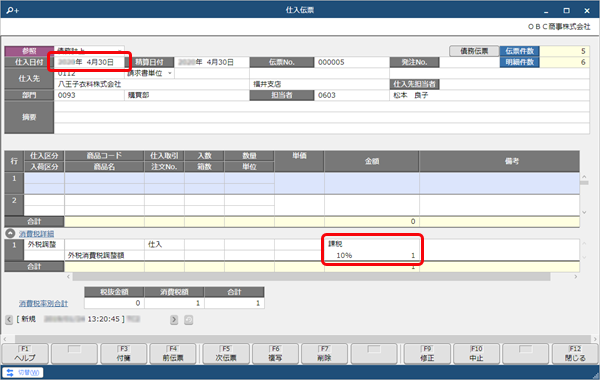Click the 福井支店 branch text
The width and height of the screenshot is (600, 380).
coord(267,84)
